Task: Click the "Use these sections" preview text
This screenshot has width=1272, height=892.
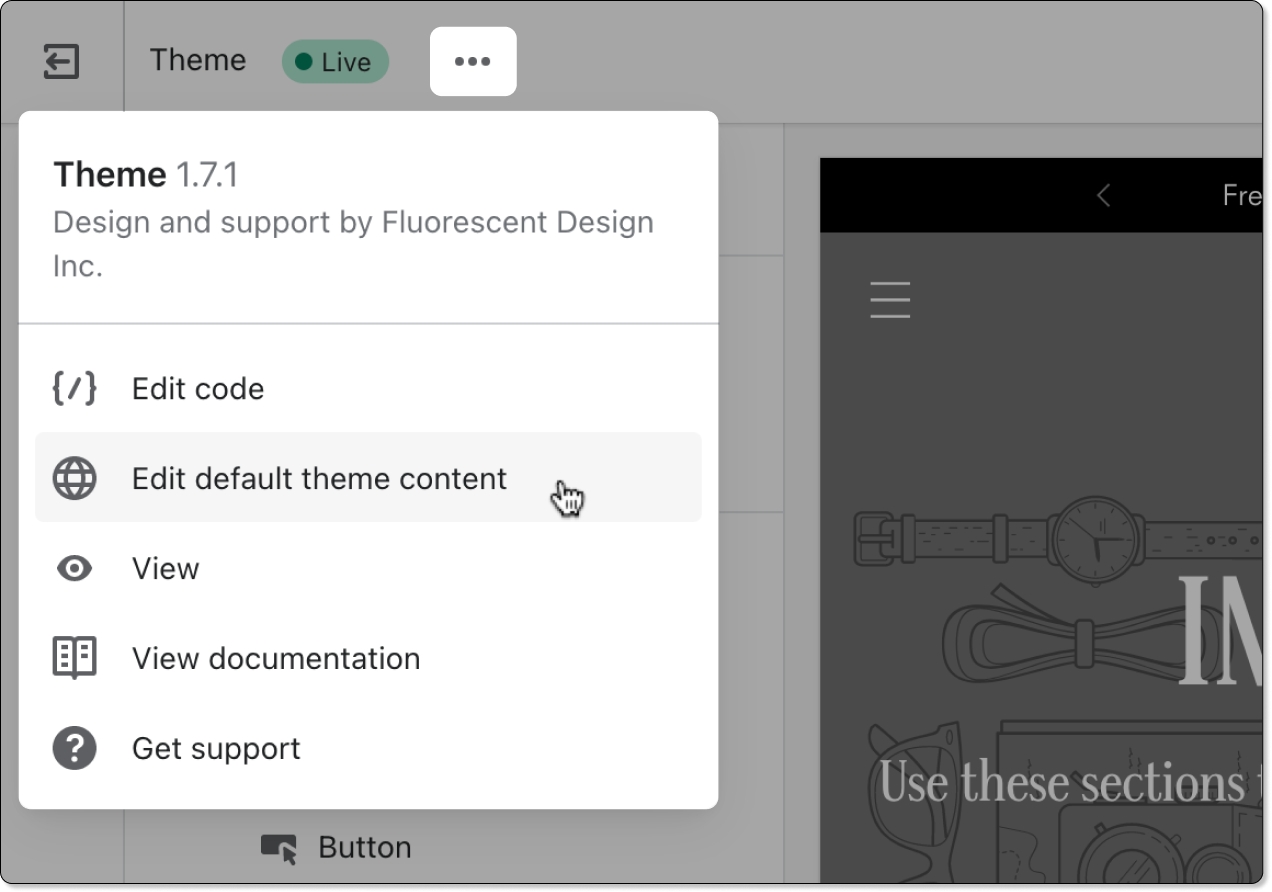Action: (1060, 782)
